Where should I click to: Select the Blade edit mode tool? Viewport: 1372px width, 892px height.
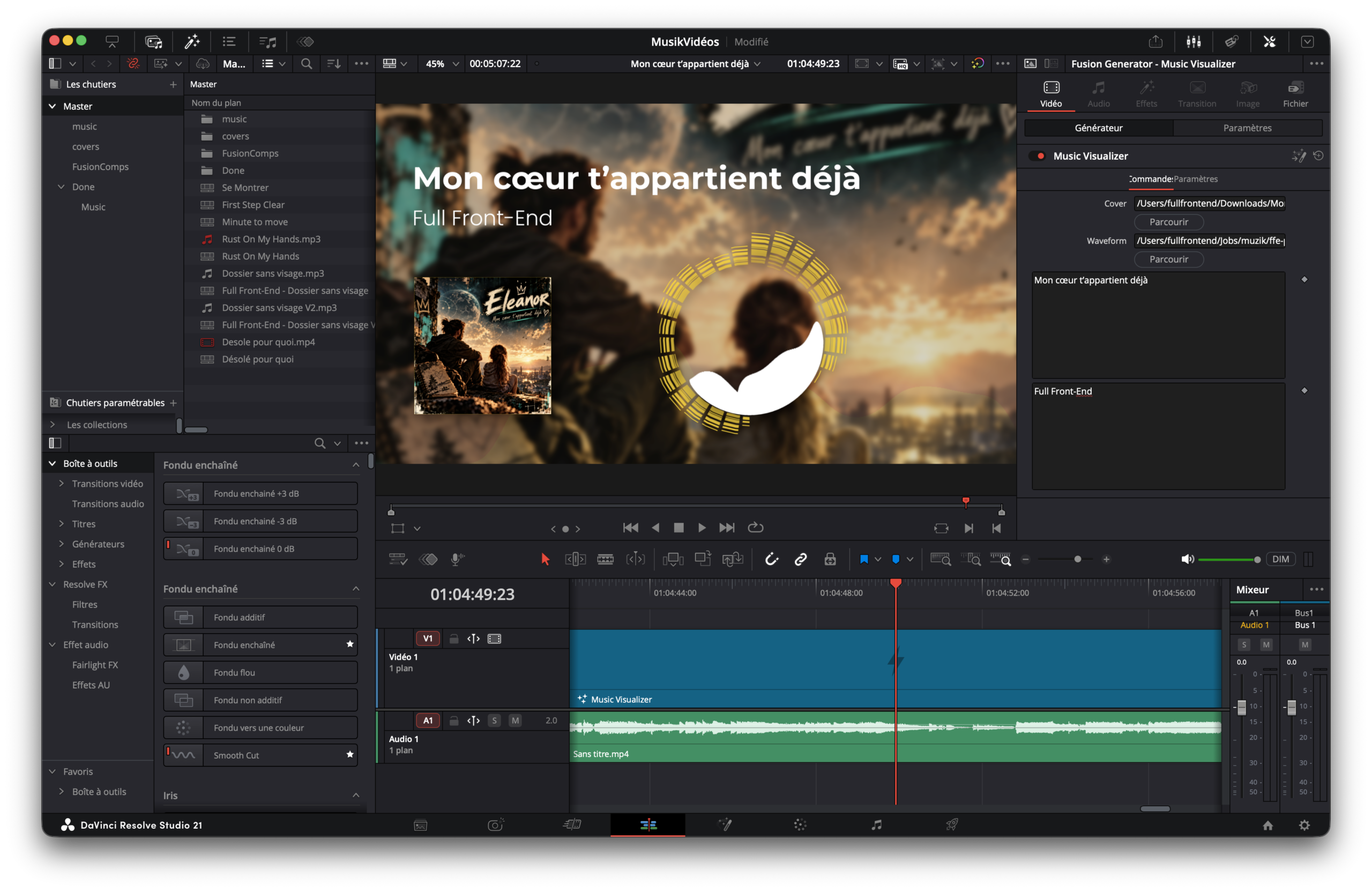point(605,559)
